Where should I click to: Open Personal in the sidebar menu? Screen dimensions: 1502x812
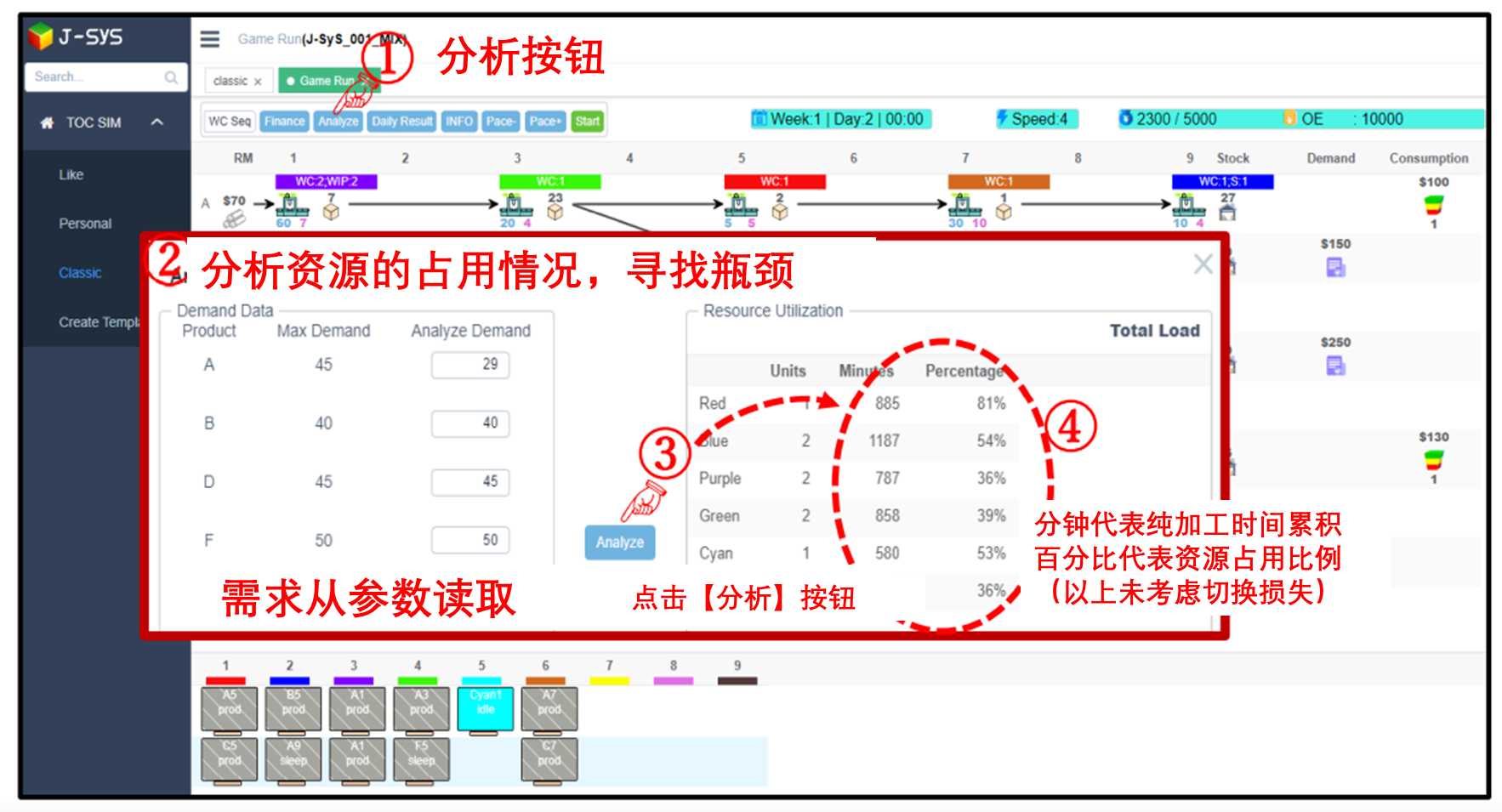[85, 223]
